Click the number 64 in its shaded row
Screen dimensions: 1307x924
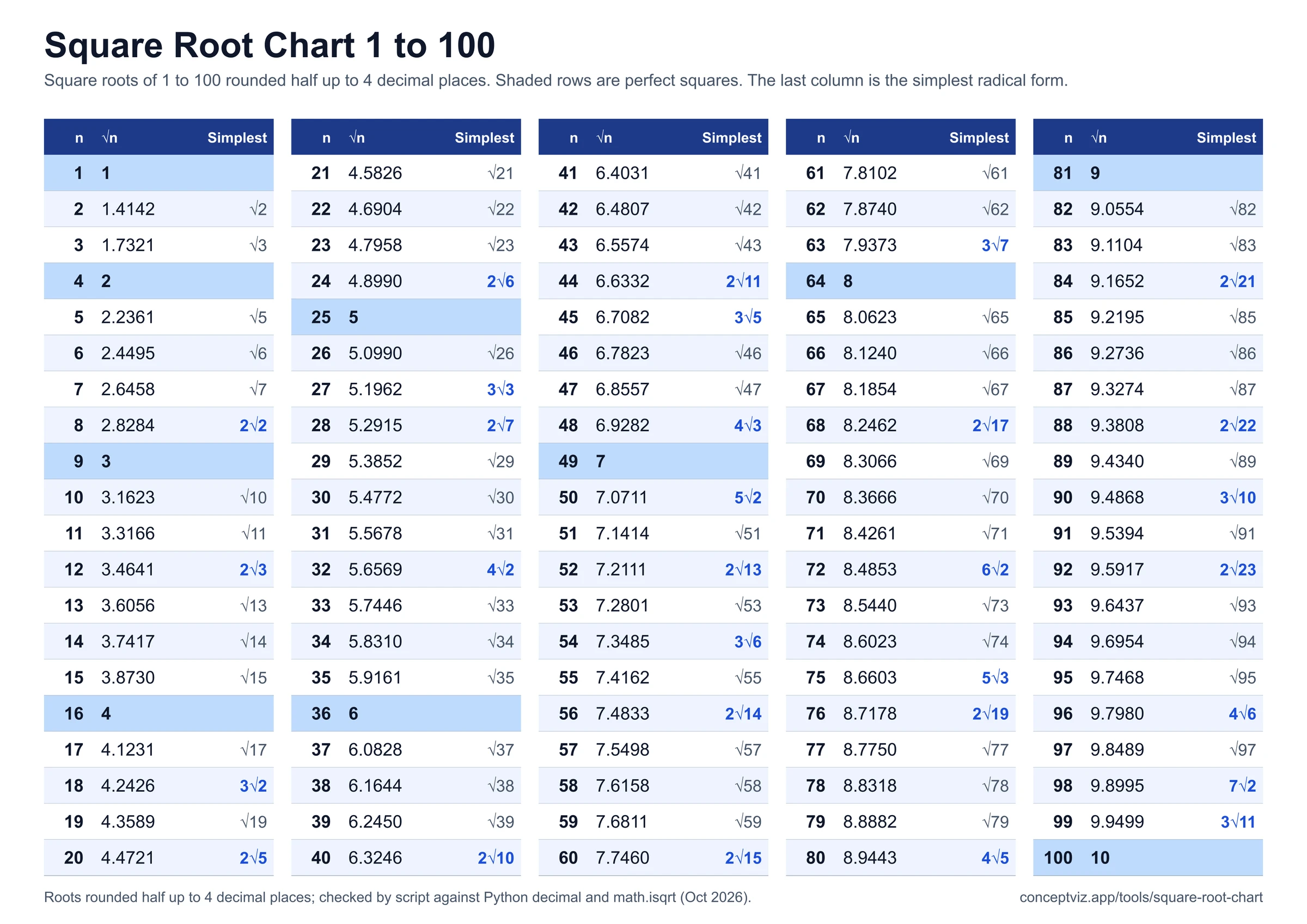[x=815, y=282]
